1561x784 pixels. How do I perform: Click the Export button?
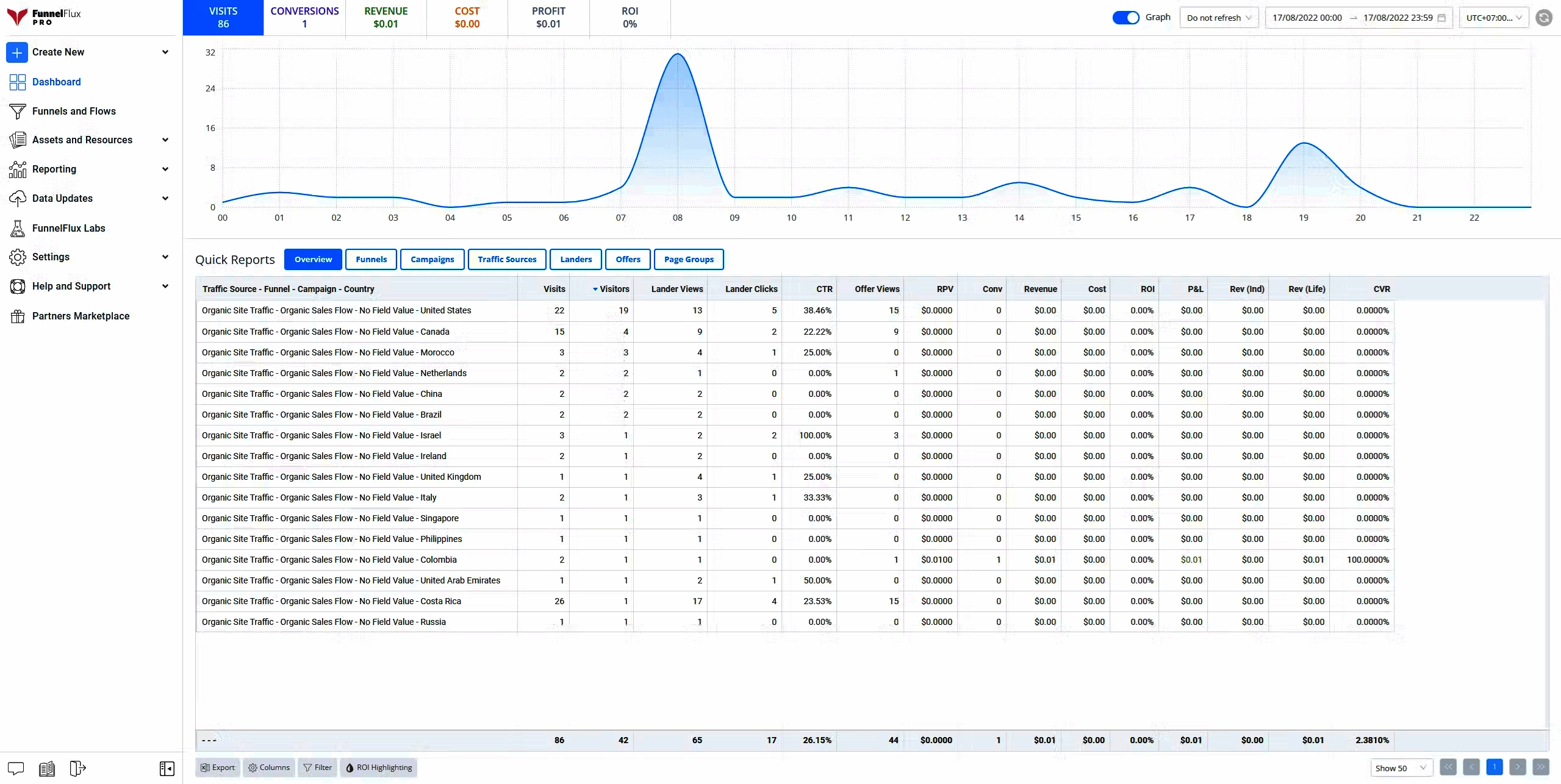point(218,768)
